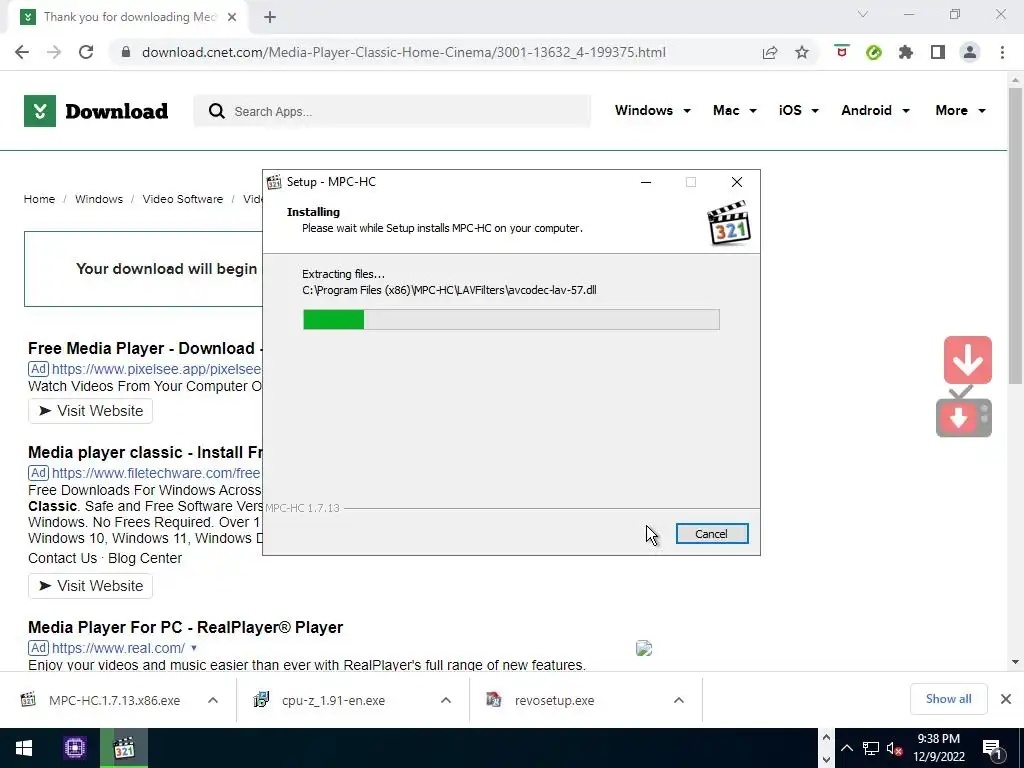
Task: Click the green CNET Download logo icon
Action: click(40, 111)
